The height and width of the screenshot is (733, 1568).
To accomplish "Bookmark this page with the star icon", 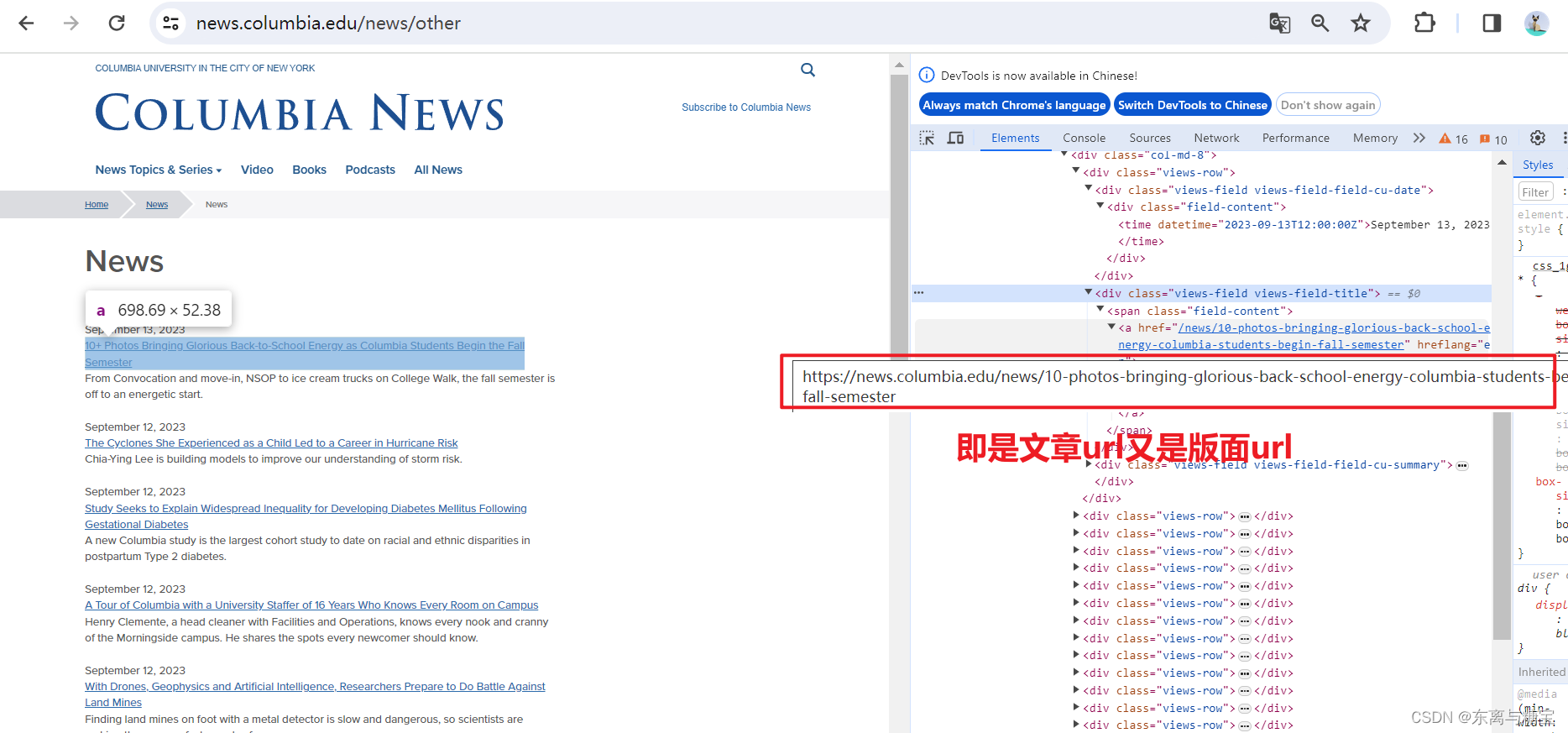I will tap(1361, 24).
